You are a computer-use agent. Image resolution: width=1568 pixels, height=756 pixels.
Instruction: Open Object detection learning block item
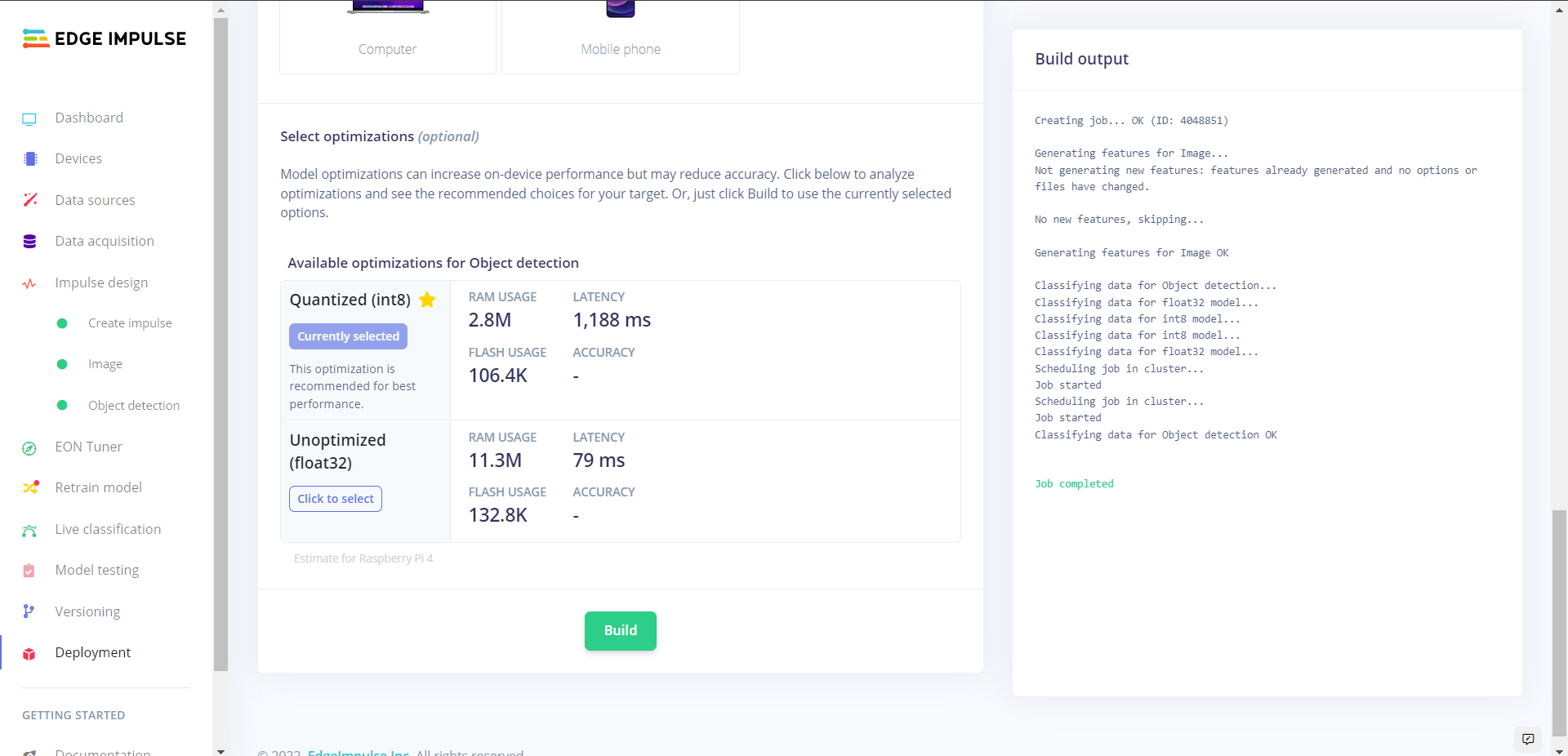click(x=134, y=406)
